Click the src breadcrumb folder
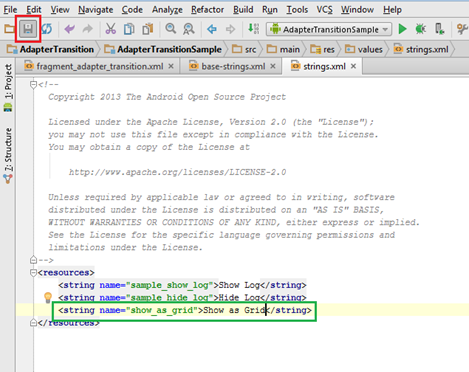 (244, 49)
